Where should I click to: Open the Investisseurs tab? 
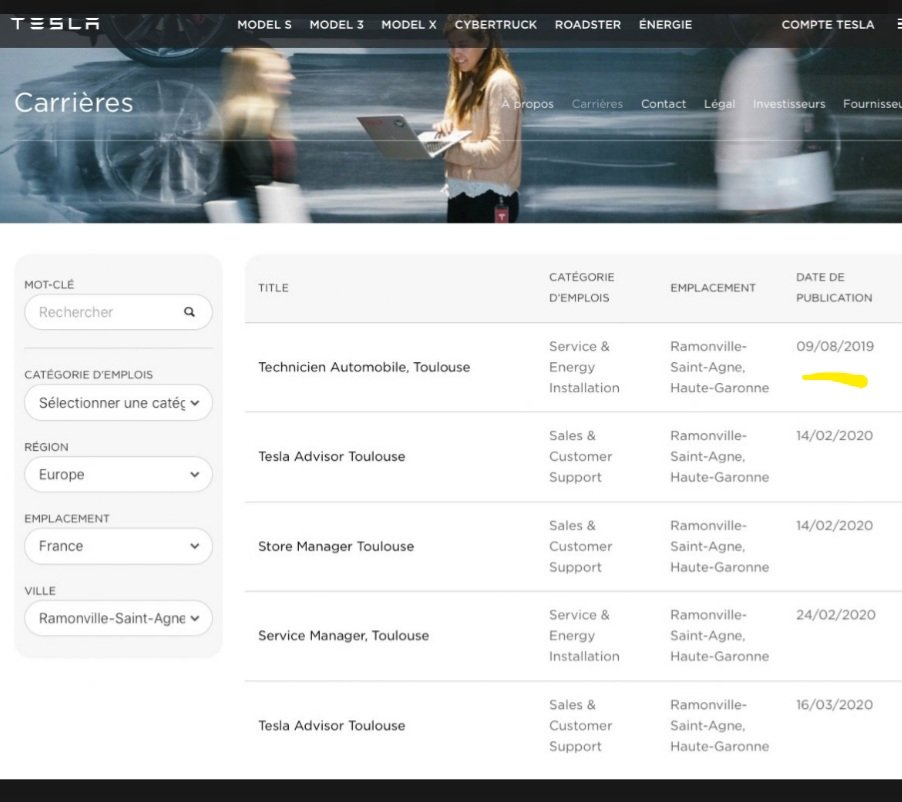789,104
